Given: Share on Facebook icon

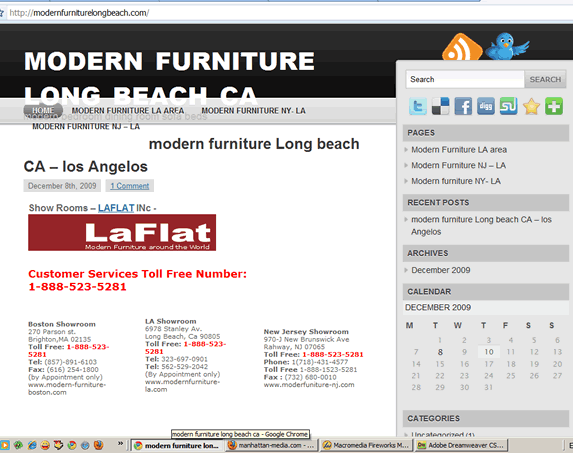Looking at the screenshot, I should 463,106.
